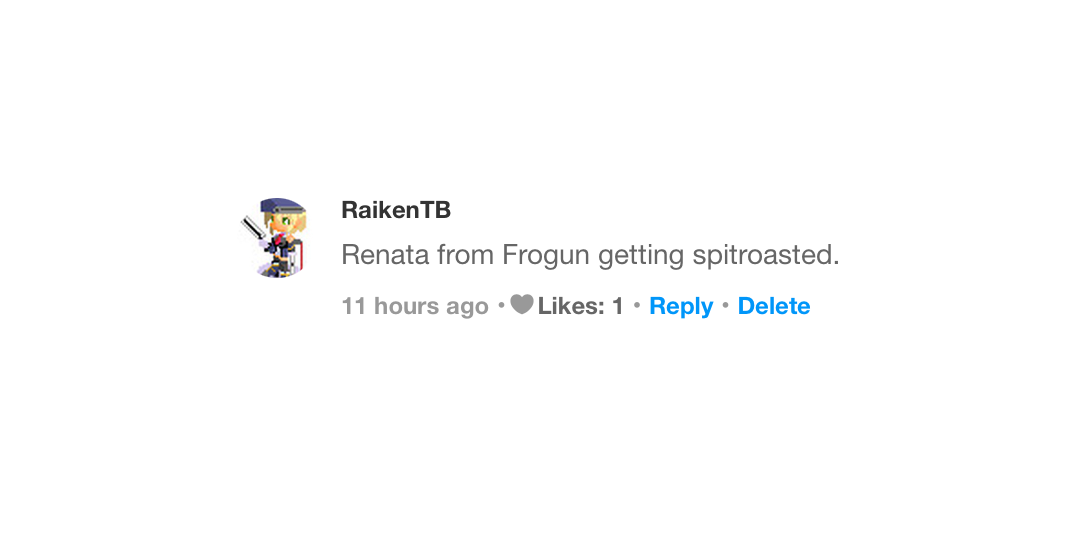Show who liked this comment

pos(581,306)
